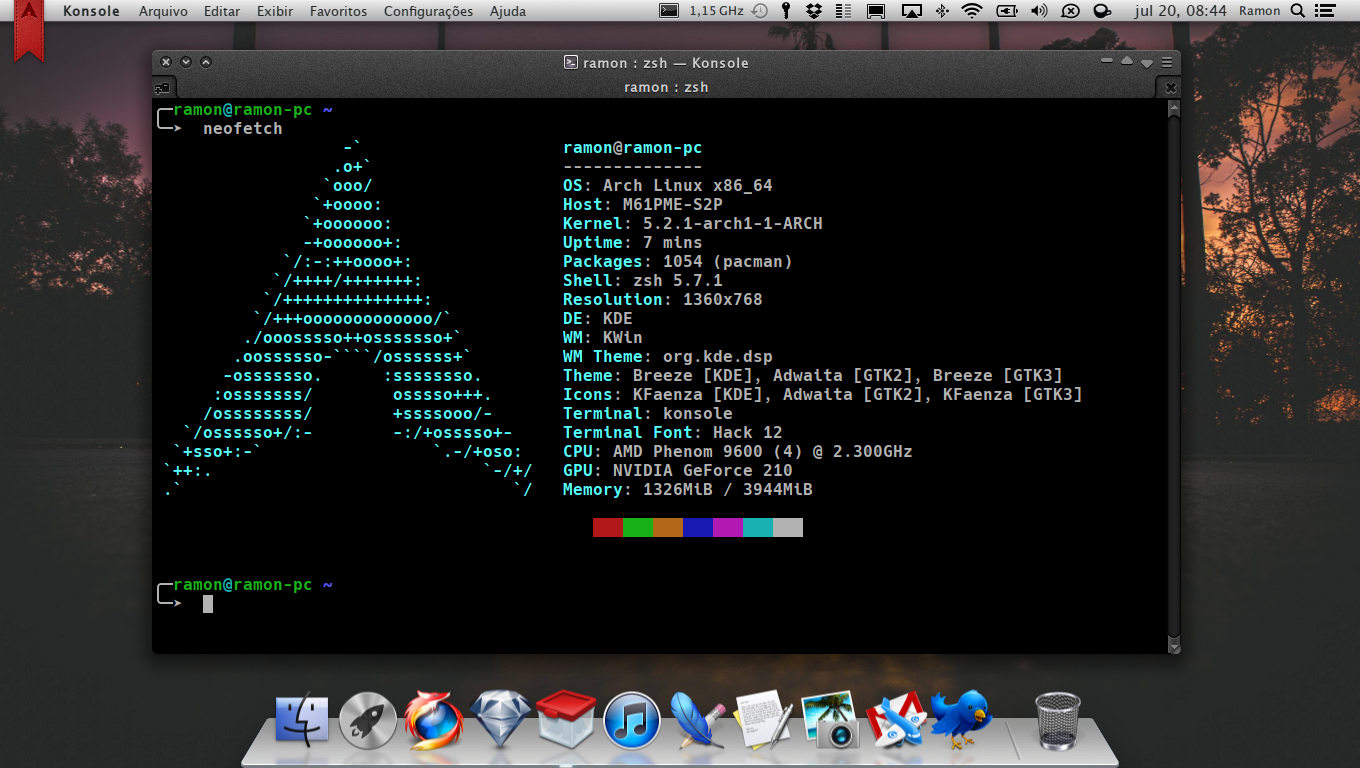Launch the rocket Launchpad icon in dock
The height and width of the screenshot is (768, 1360).
coord(368,721)
